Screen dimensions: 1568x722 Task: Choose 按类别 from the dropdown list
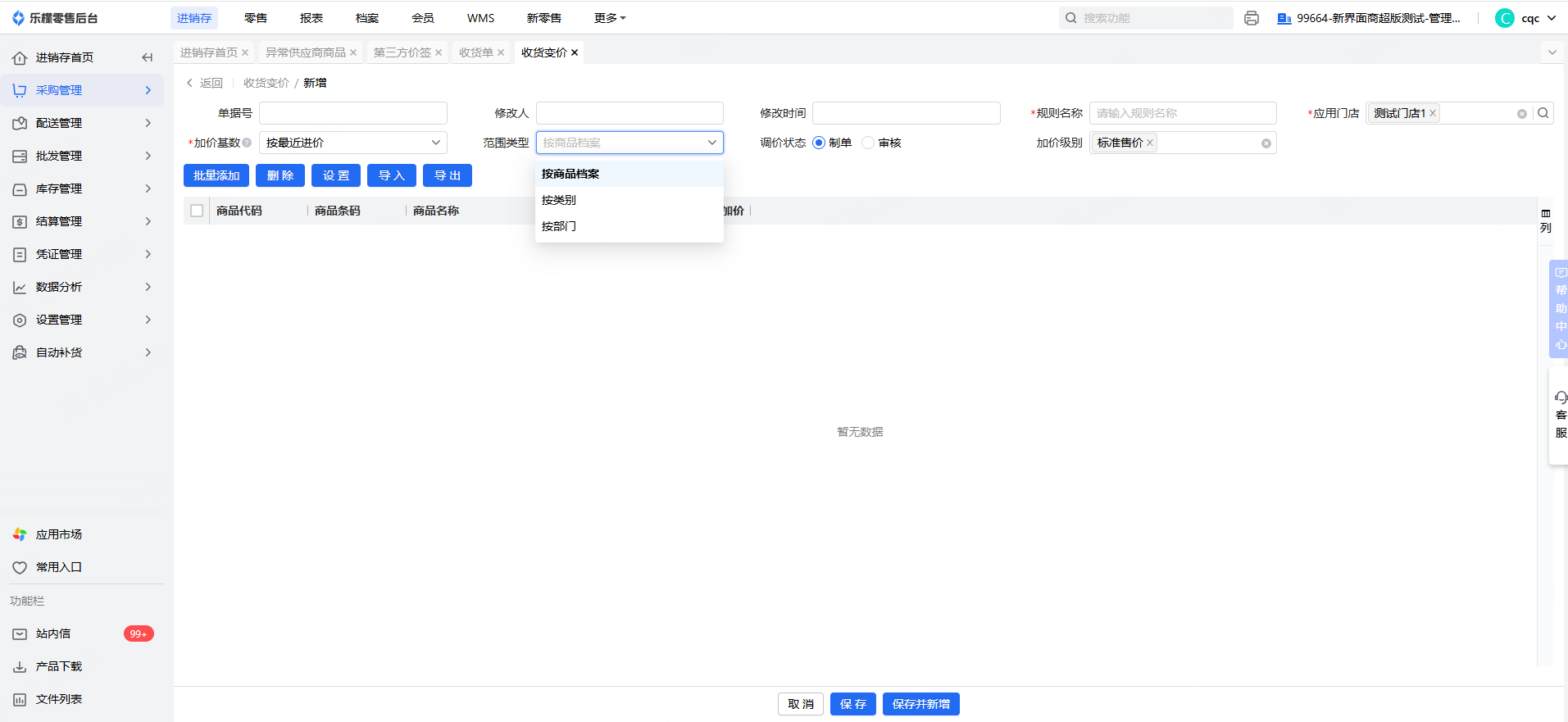[629, 200]
